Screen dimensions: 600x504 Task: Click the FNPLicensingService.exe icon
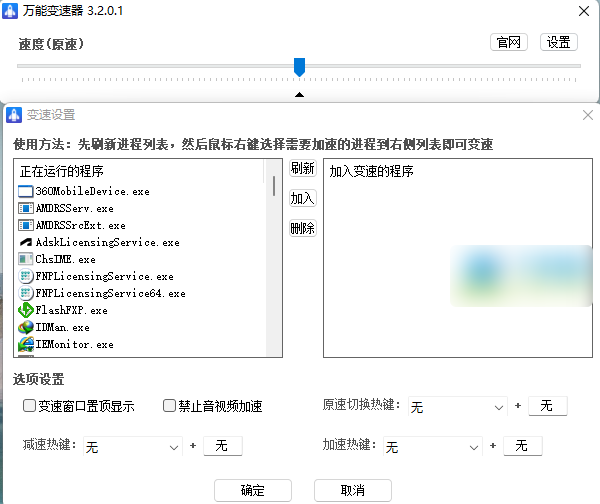coord(26,276)
